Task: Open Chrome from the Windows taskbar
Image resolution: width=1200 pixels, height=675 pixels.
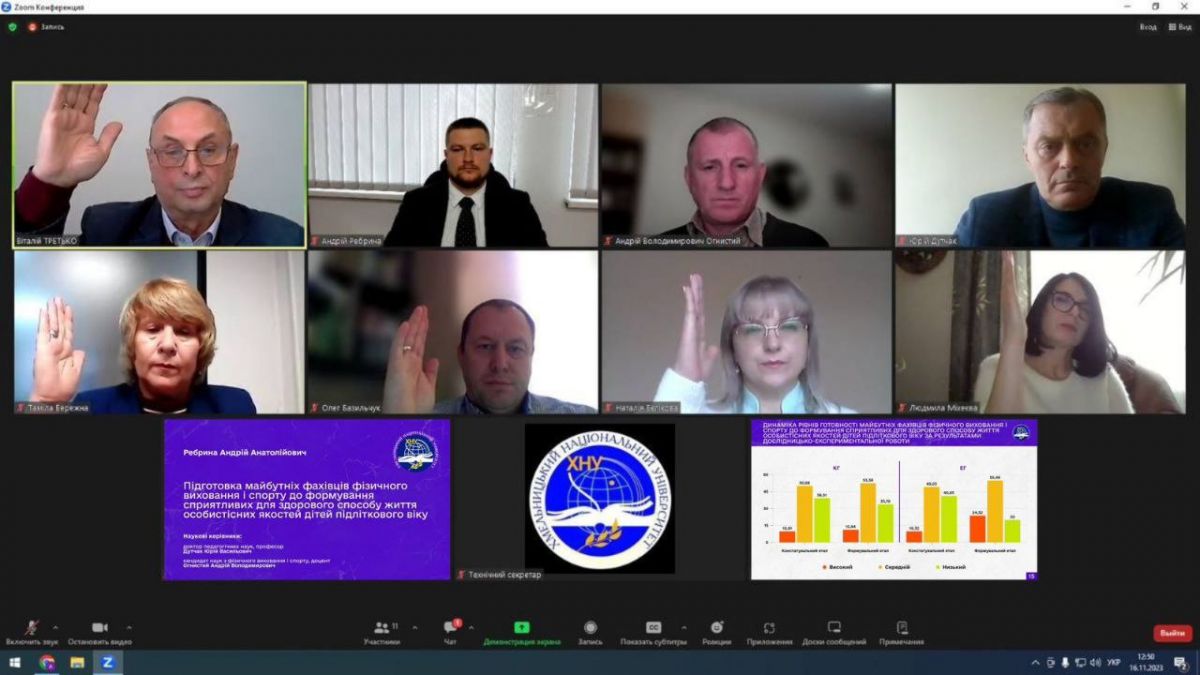Action: (47, 662)
